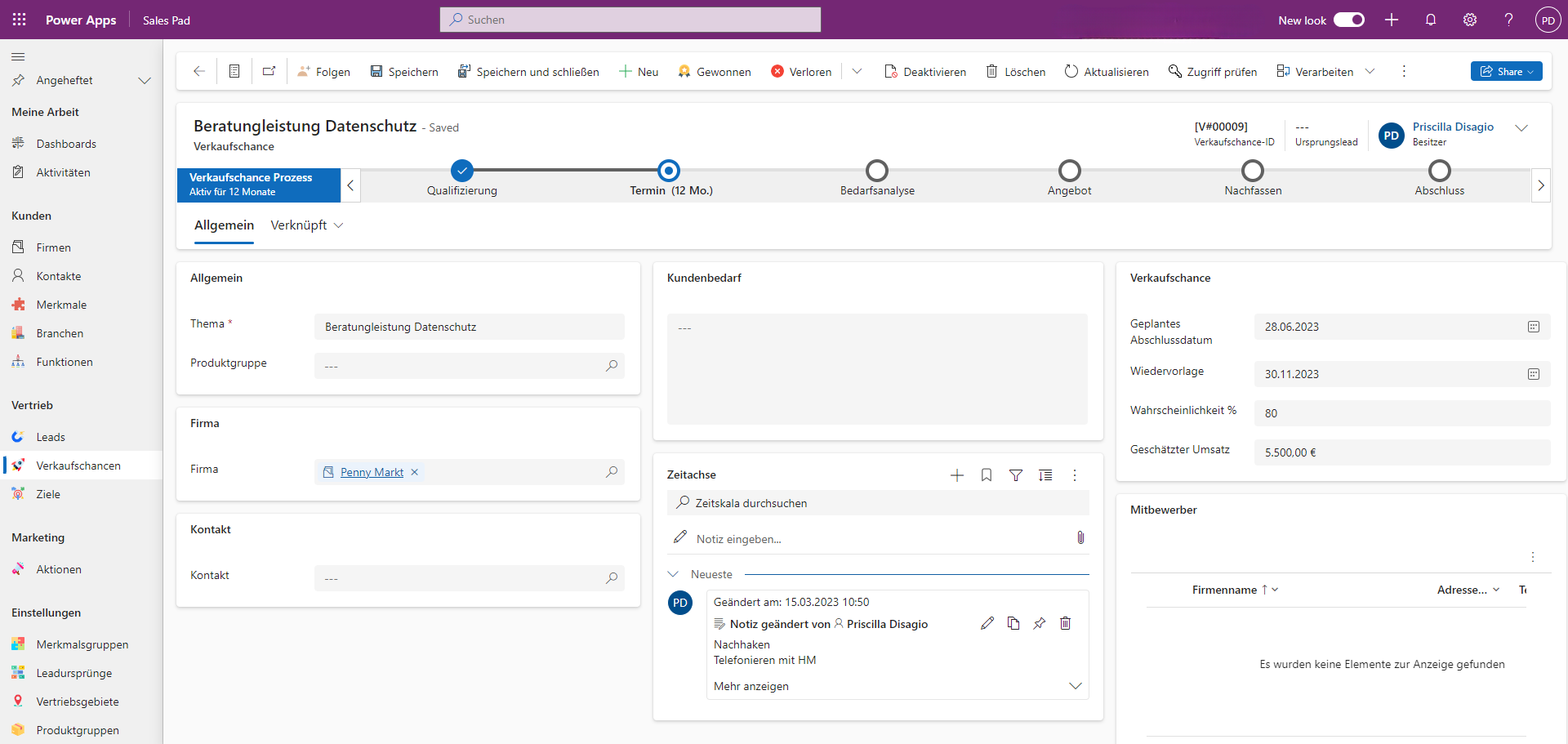Click the timeline expand all records icon
Image resolution: width=1568 pixels, height=744 pixels.
pyautogui.click(x=1045, y=475)
